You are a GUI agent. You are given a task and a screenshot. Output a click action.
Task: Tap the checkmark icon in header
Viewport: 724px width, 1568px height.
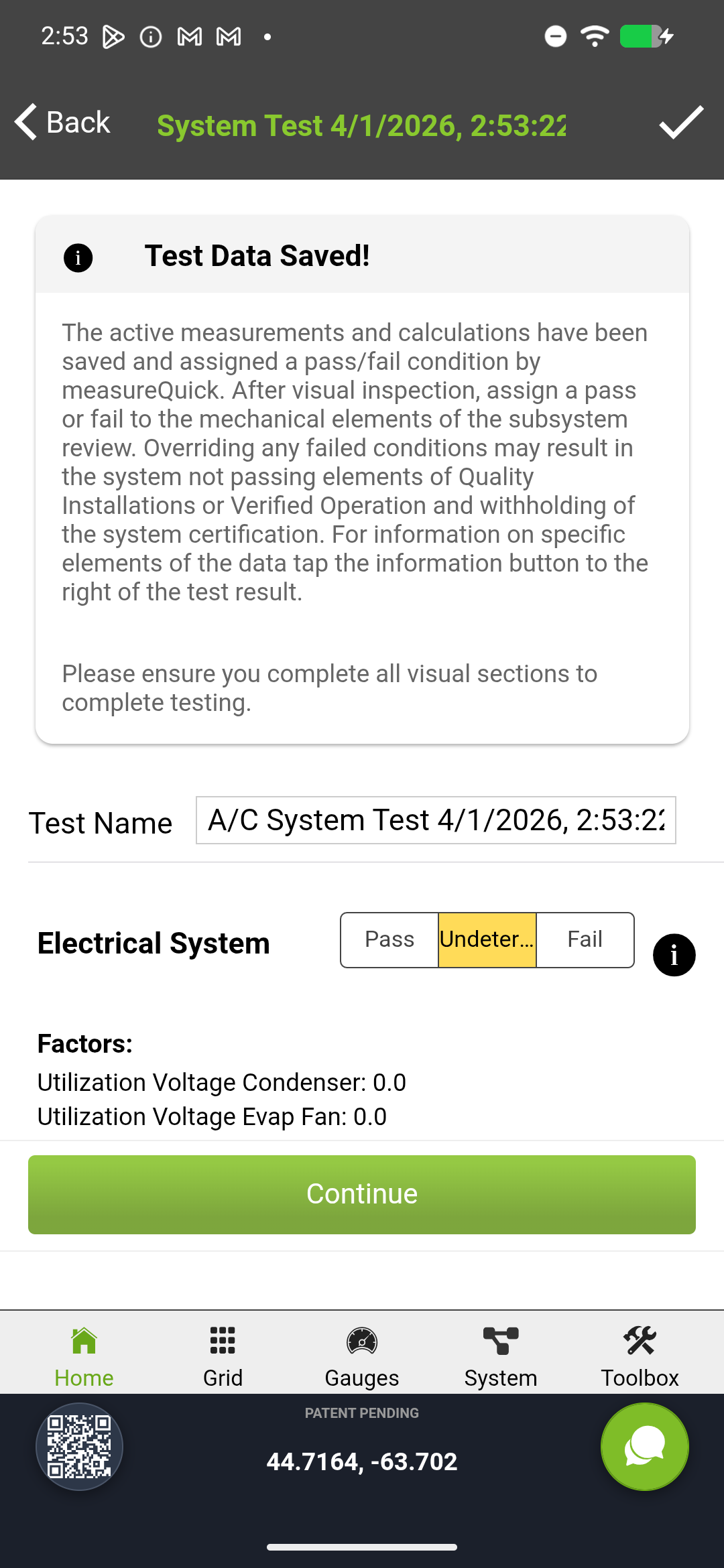(680, 123)
